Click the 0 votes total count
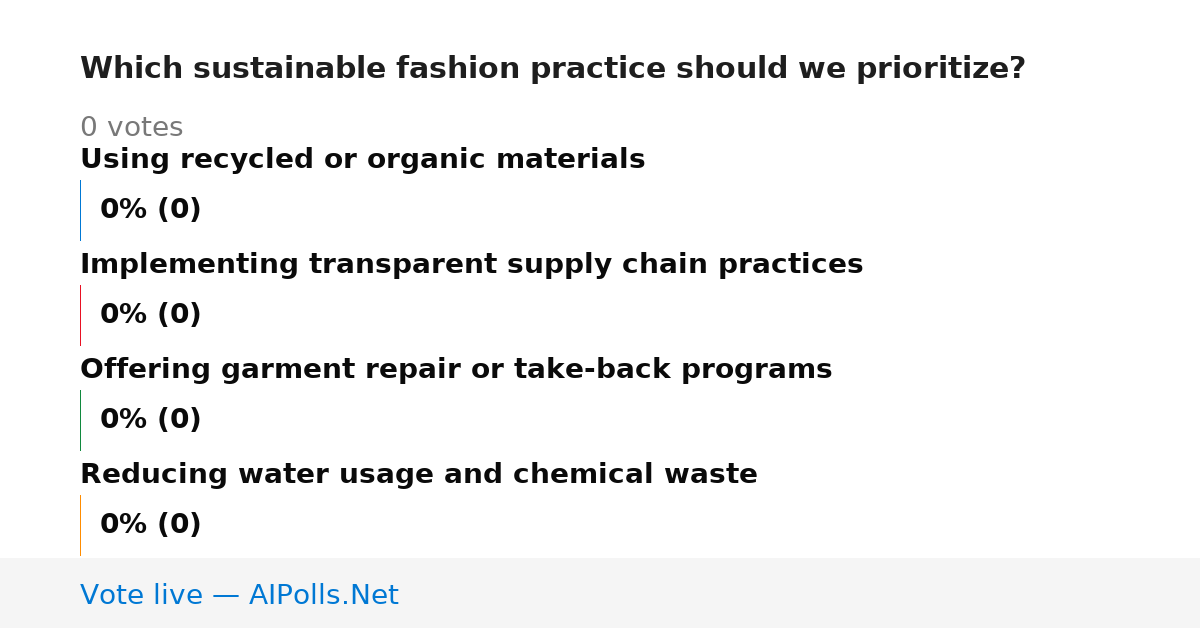1200x628 pixels. click(x=131, y=128)
